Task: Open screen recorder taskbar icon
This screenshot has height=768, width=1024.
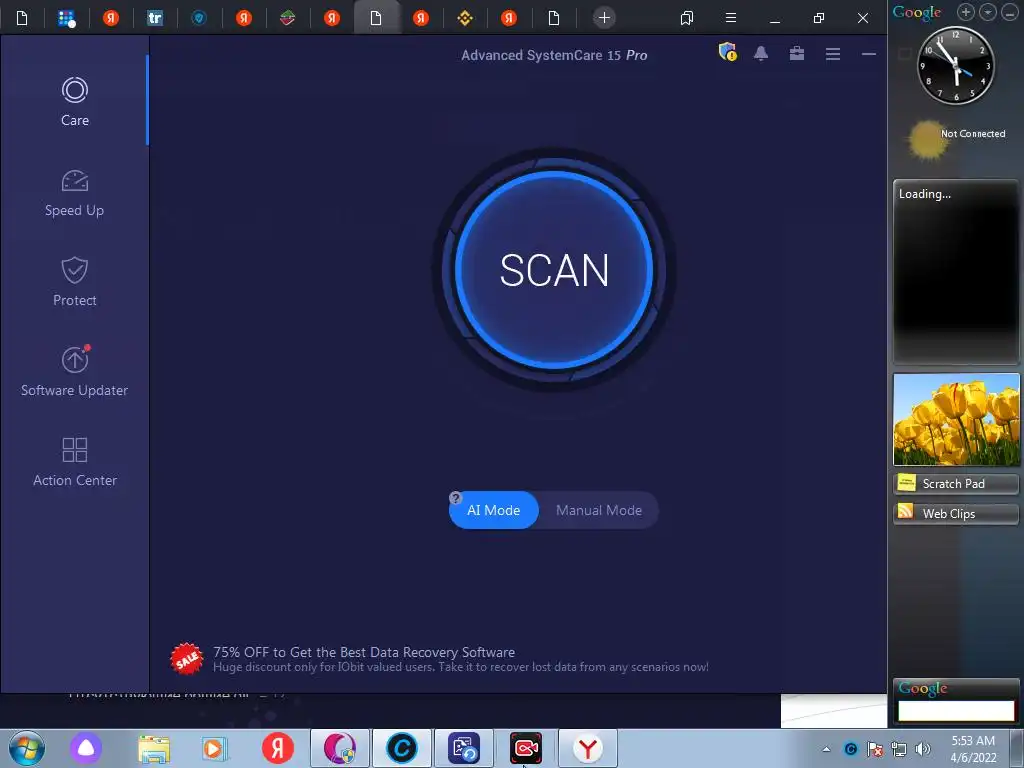Action: [526, 748]
